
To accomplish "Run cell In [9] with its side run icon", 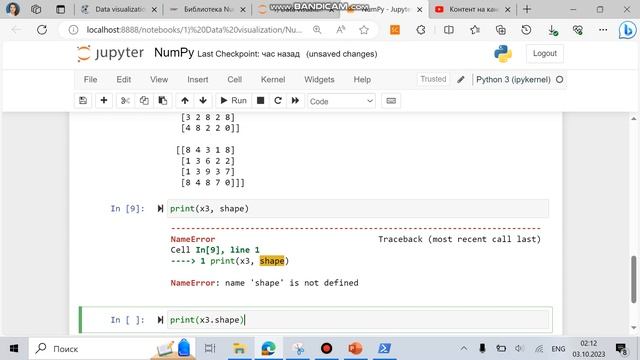I will [160, 209].
